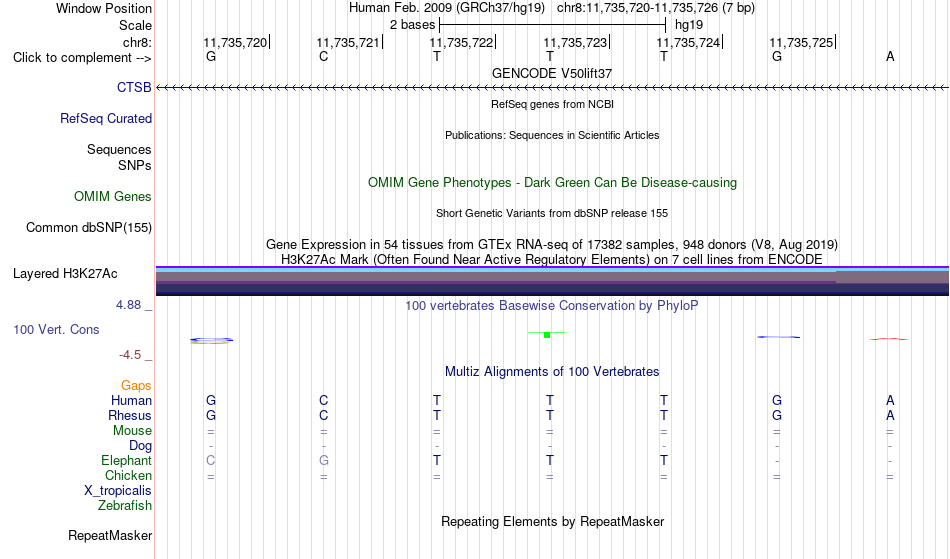
Task: Open OMIM Genes track label
Action: click(112, 196)
